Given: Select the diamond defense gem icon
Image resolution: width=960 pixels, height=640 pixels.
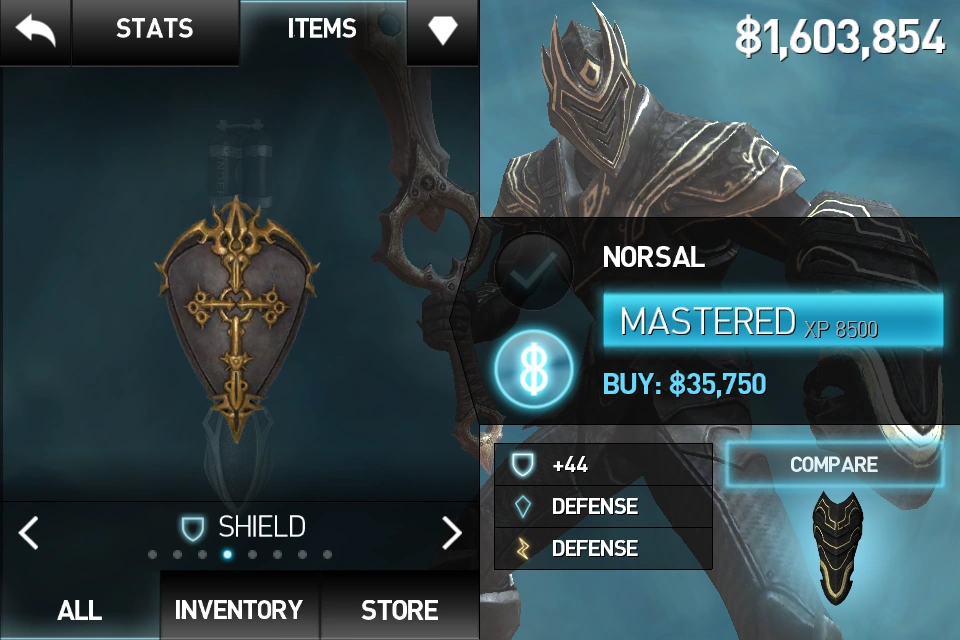Looking at the screenshot, I should point(522,506).
